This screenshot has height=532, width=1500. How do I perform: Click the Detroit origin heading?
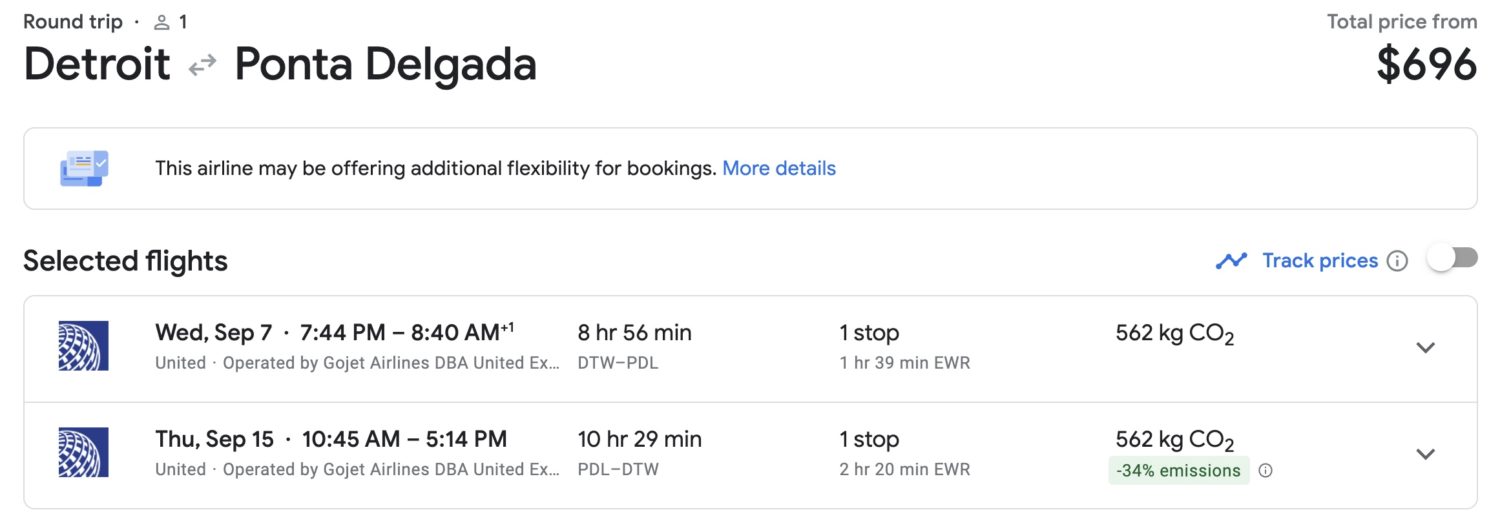click(x=97, y=65)
